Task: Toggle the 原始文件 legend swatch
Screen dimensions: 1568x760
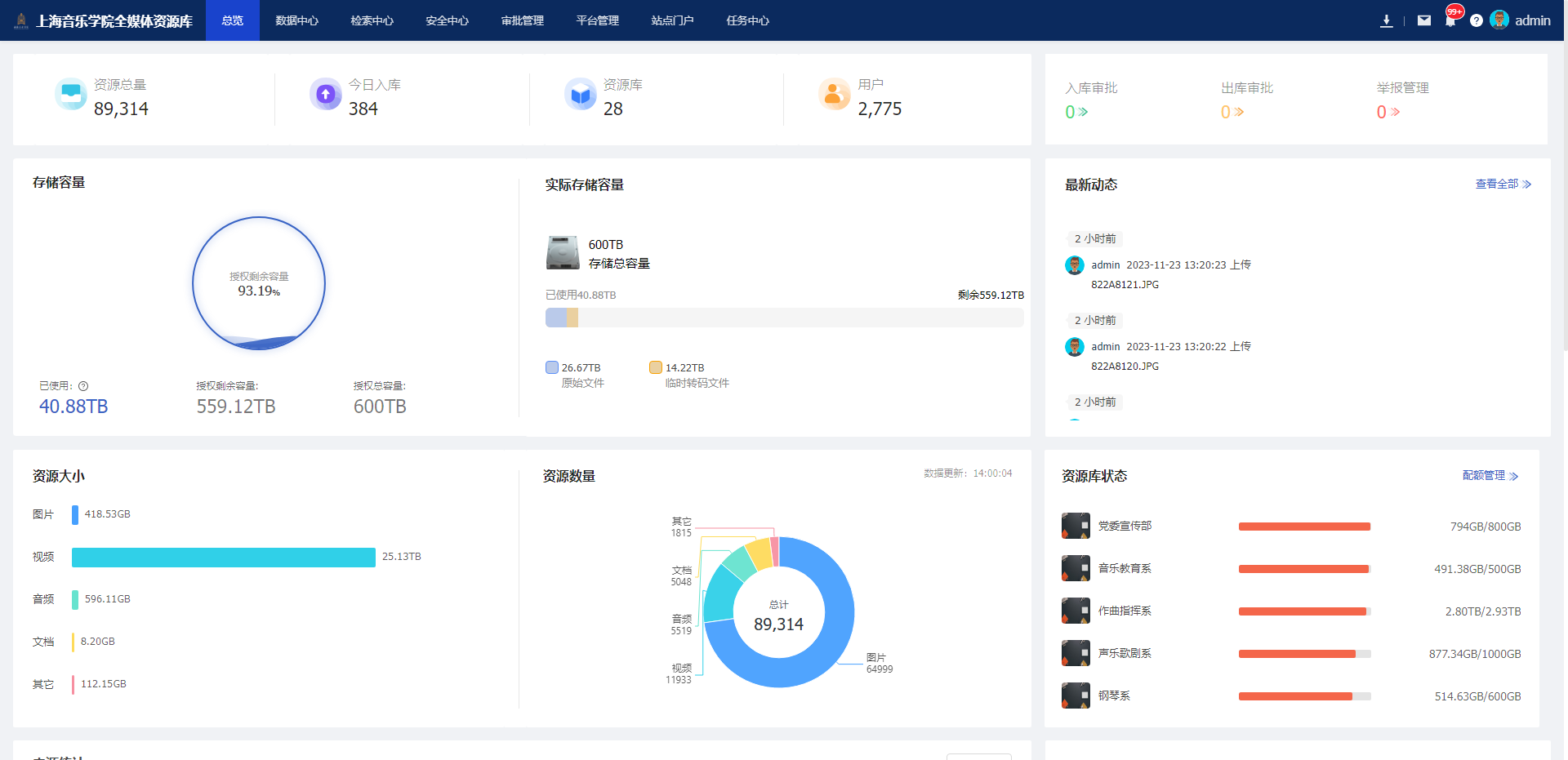Action: [x=552, y=367]
